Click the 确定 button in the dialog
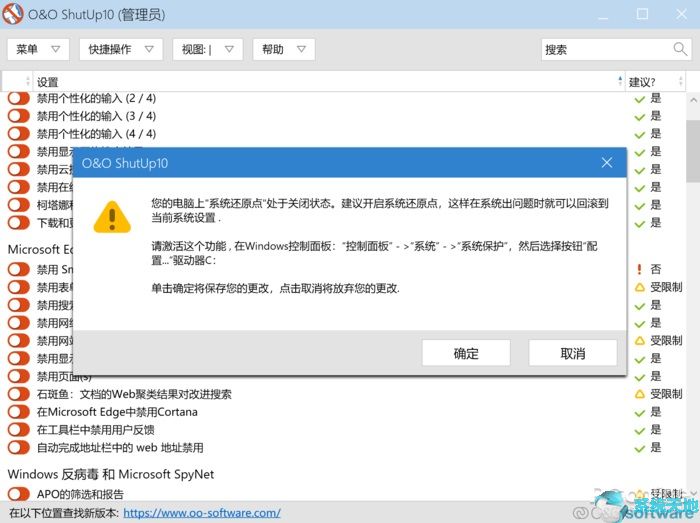700x523 pixels. (x=466, y=353)
